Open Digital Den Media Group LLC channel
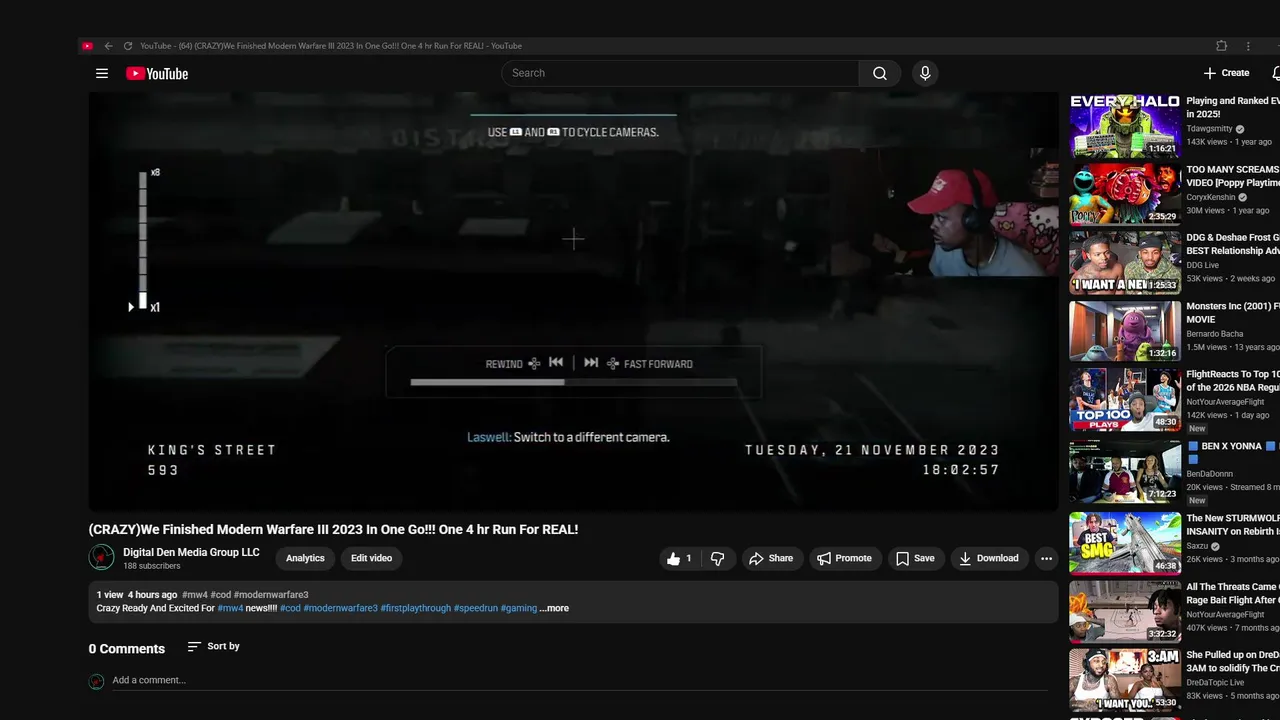 pos(191,552)
